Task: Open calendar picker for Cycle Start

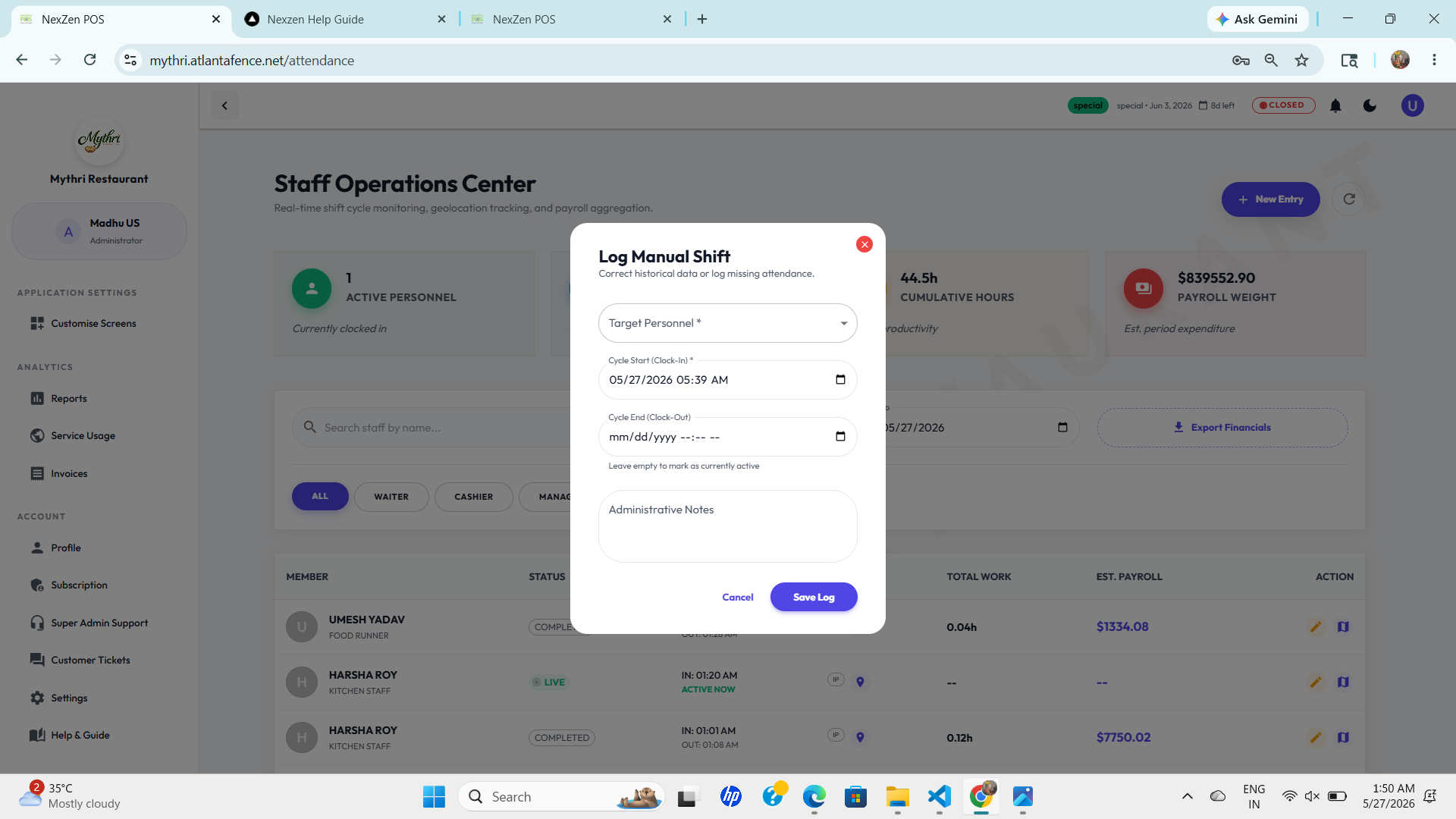Action: click(x=840, y=379)
